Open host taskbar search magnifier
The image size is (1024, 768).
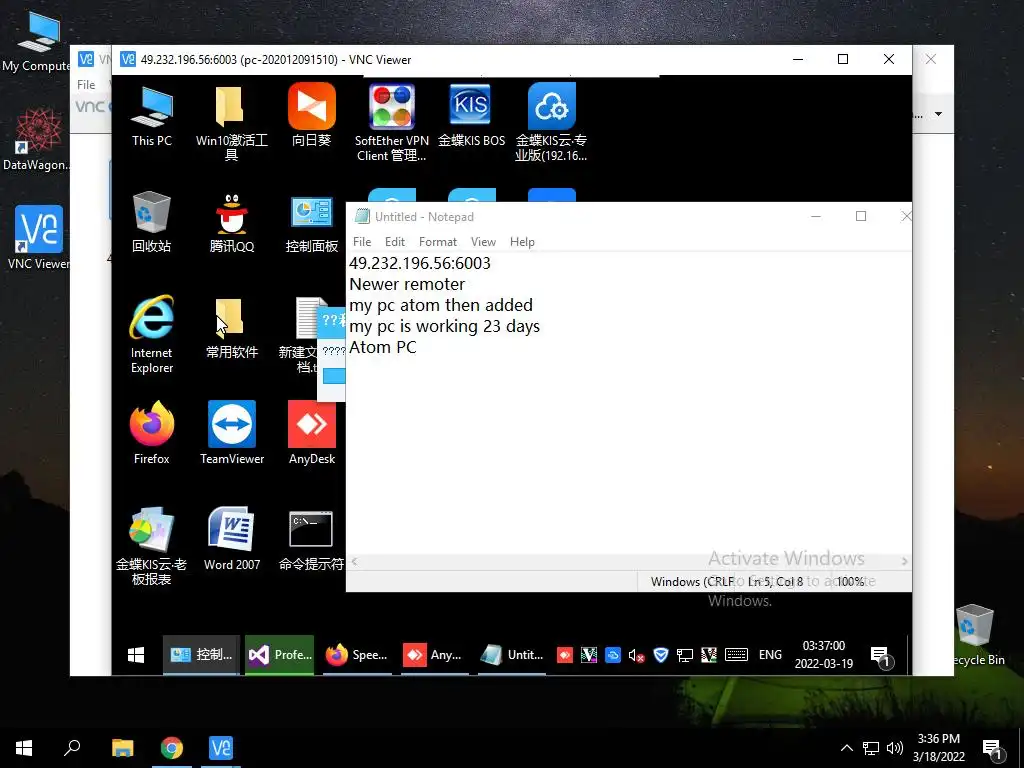(x=72, y=748)
